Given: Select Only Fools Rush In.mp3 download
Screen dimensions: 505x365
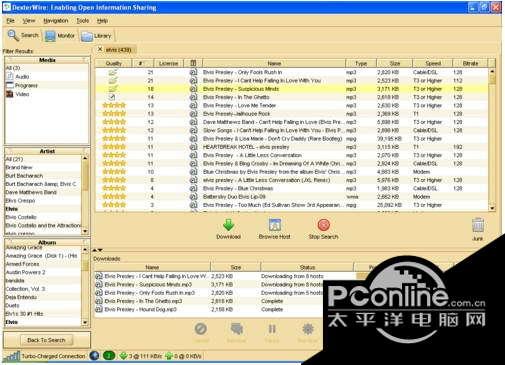Looking at the screenshot, I should (209, 293).
